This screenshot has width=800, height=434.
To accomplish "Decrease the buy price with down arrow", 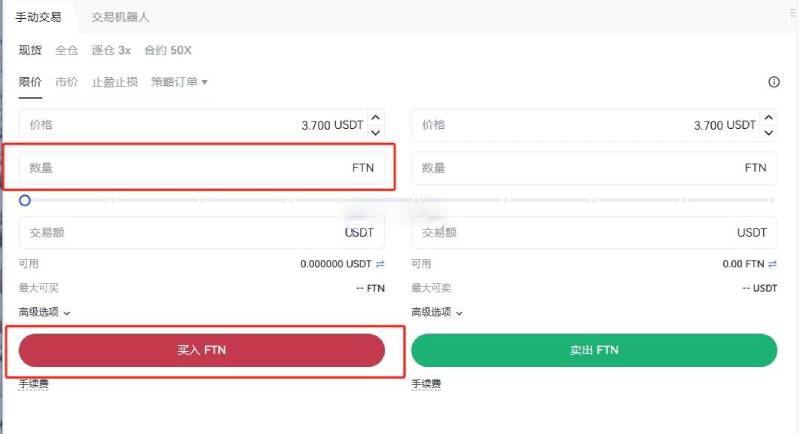I will (x=376, y=132).
